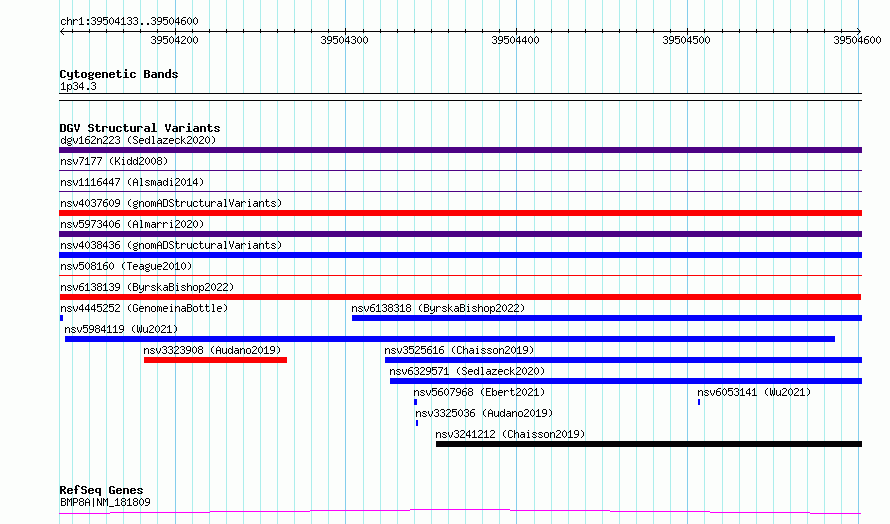This screenshot has height=524, width=890.
Task: Click ruler position 39504300
Action: point(345,40)
